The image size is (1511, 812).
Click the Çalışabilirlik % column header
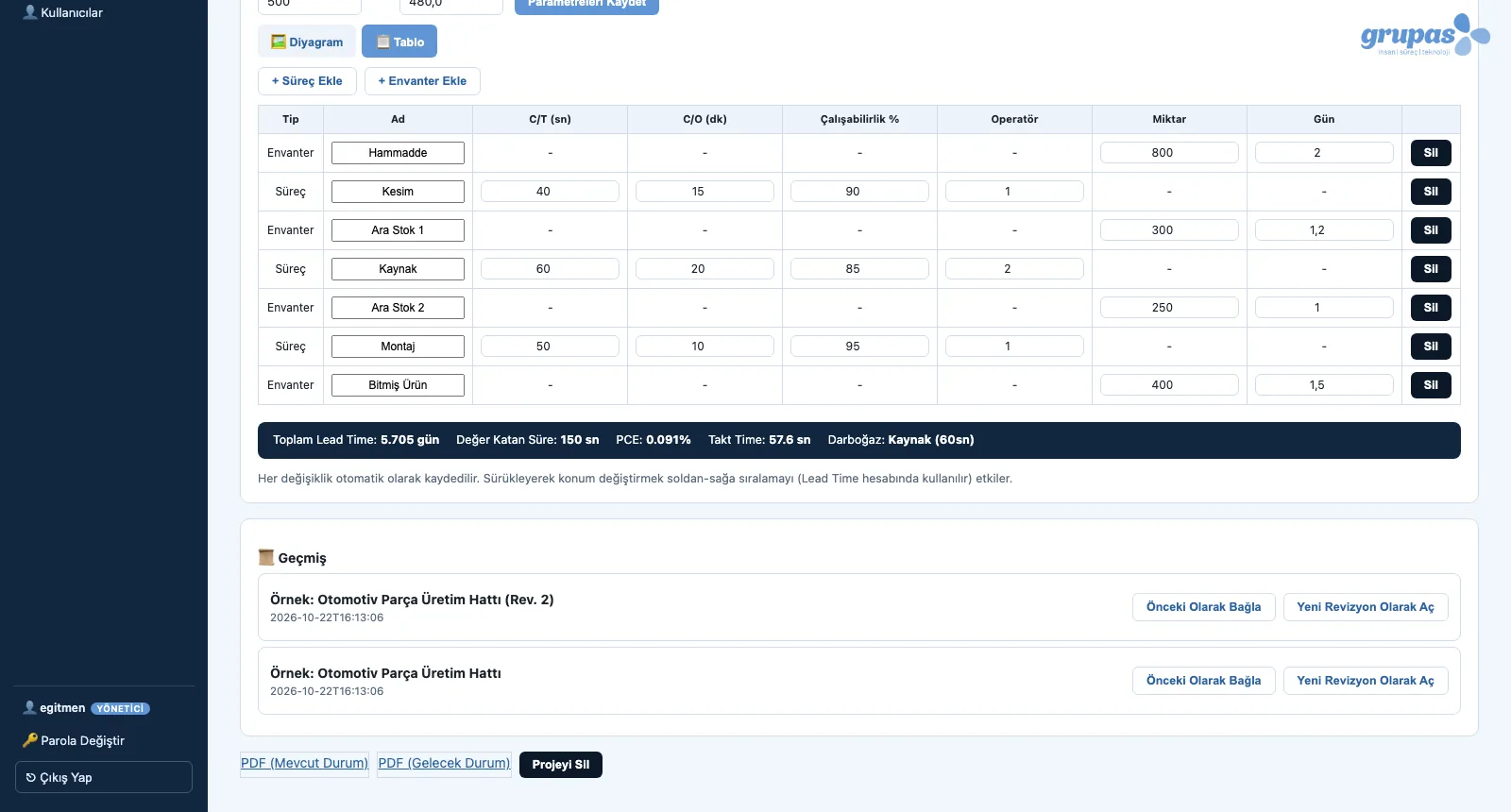point(859,119)
